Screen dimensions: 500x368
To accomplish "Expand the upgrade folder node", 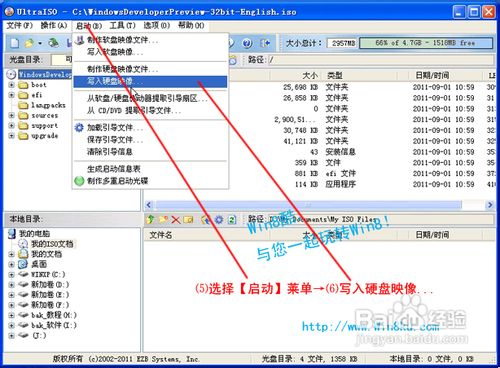I will (x=11, y=136).
